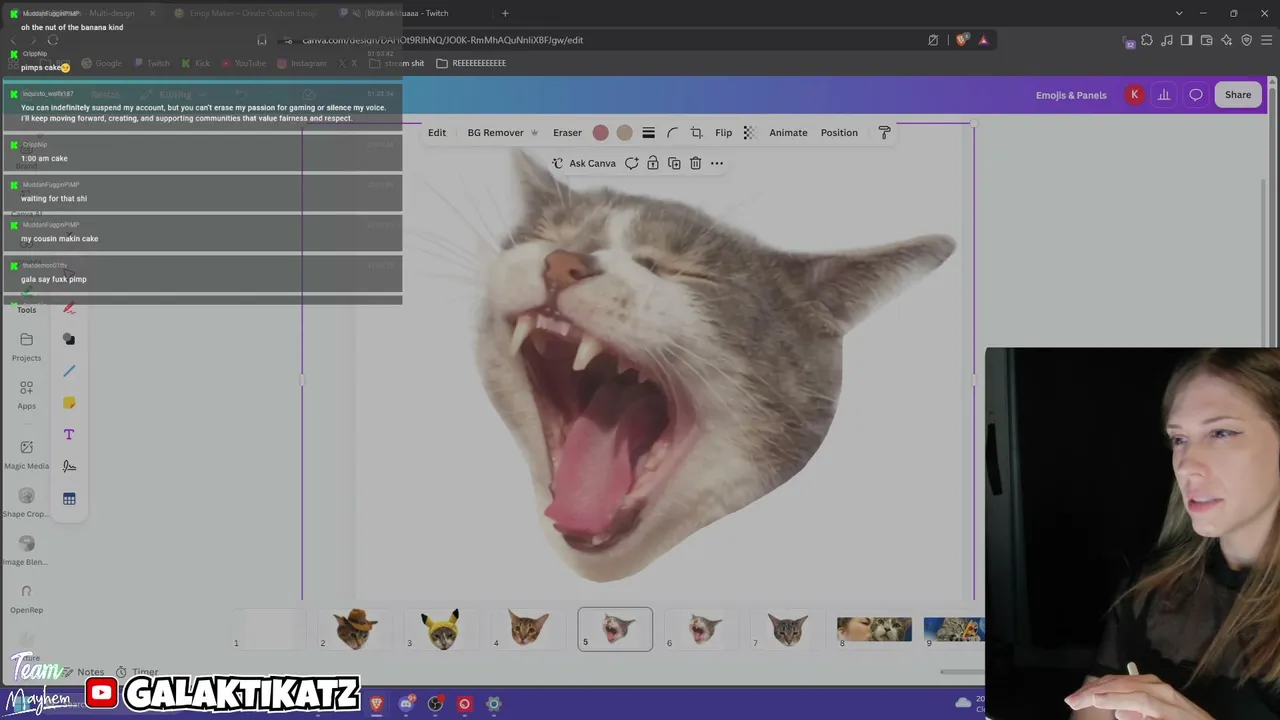The width and height of the screenshot is (1280, 720).
Task: Select page 1 blank thumbnail
Action: tap(268, 629)
